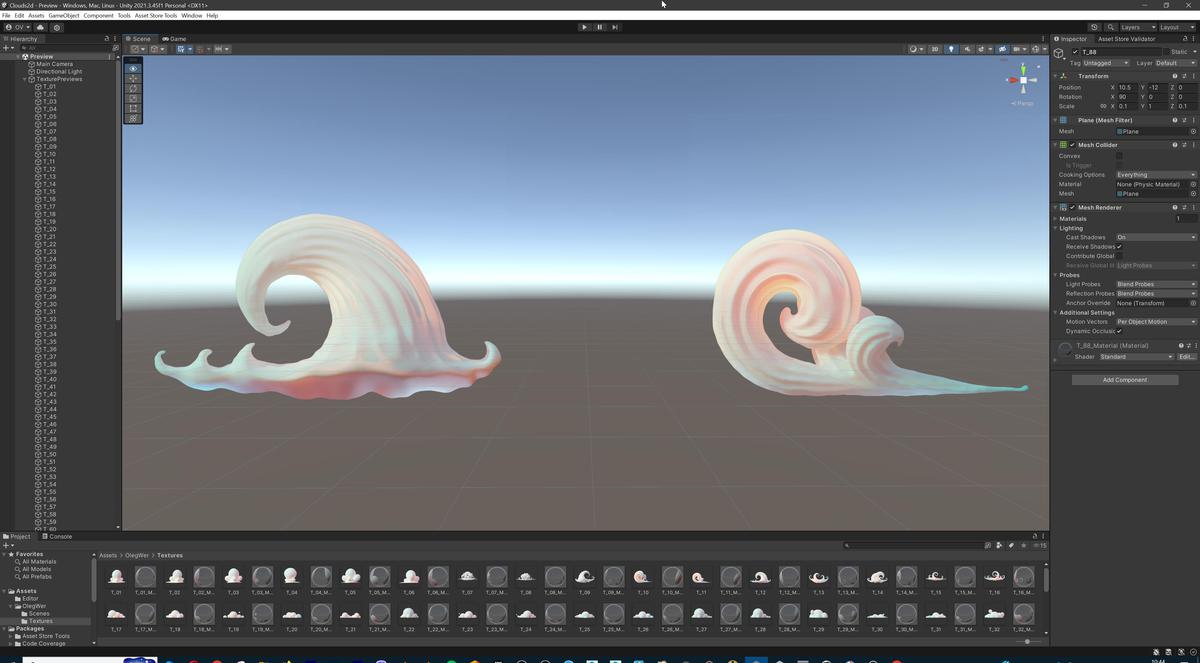The height and width of the screenshot is (663, 1200).
Task: Click the scene orientation gizmo
Action: (1022, 80)
